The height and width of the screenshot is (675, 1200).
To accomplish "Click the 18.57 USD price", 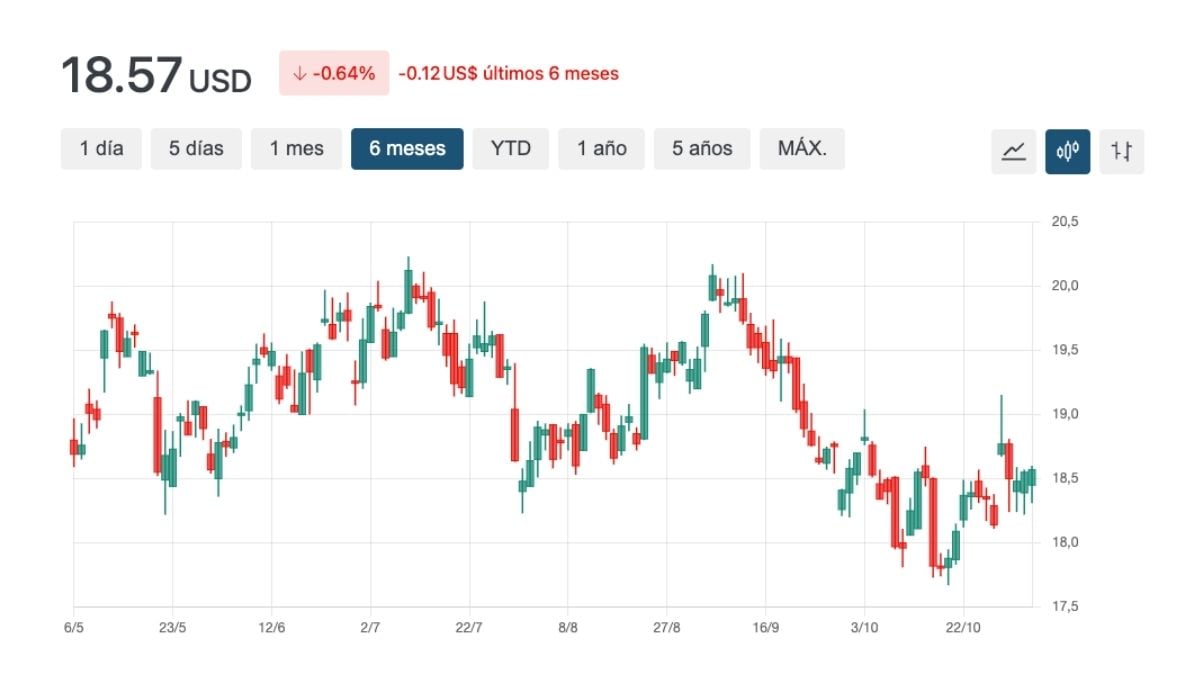I will [156, 75].
